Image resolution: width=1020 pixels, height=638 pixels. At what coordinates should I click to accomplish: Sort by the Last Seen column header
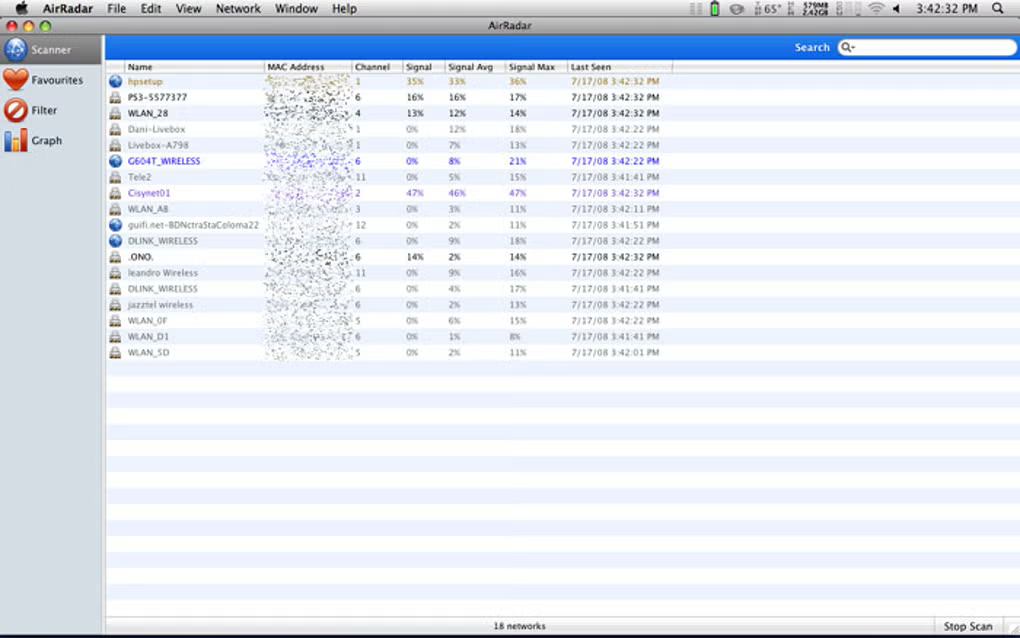click(619, 67)
